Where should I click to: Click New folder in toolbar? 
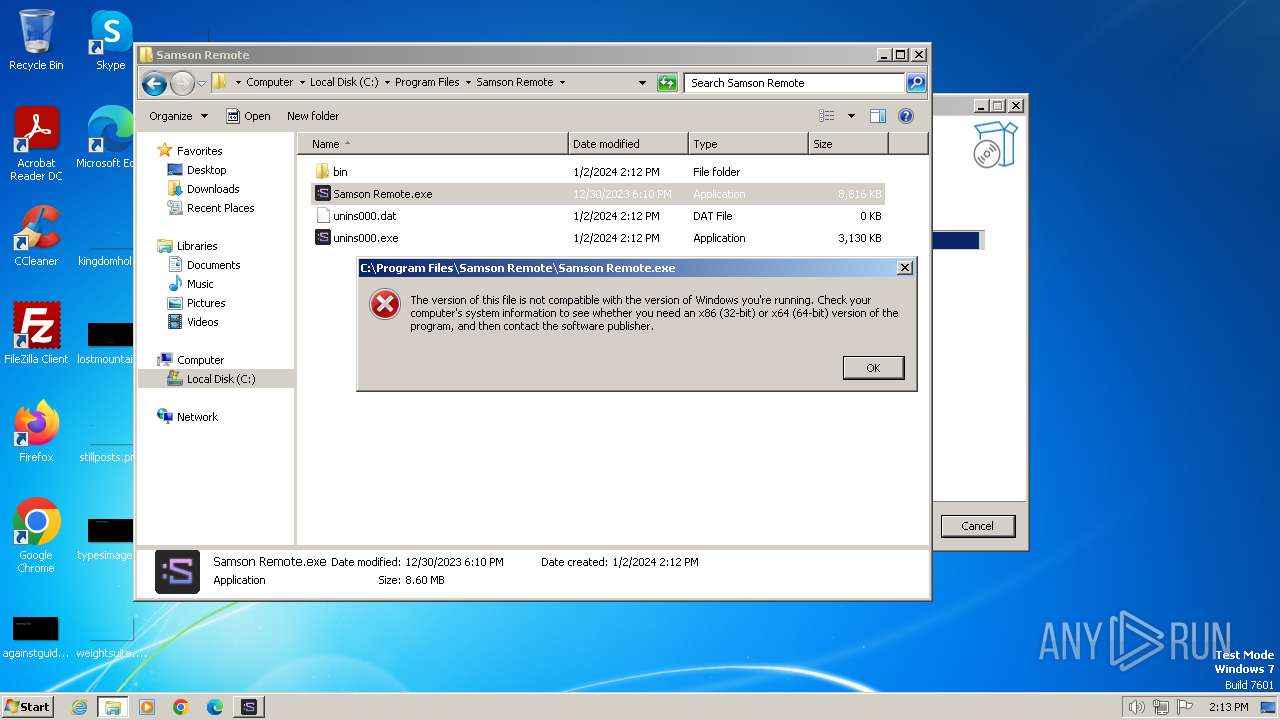313,116
